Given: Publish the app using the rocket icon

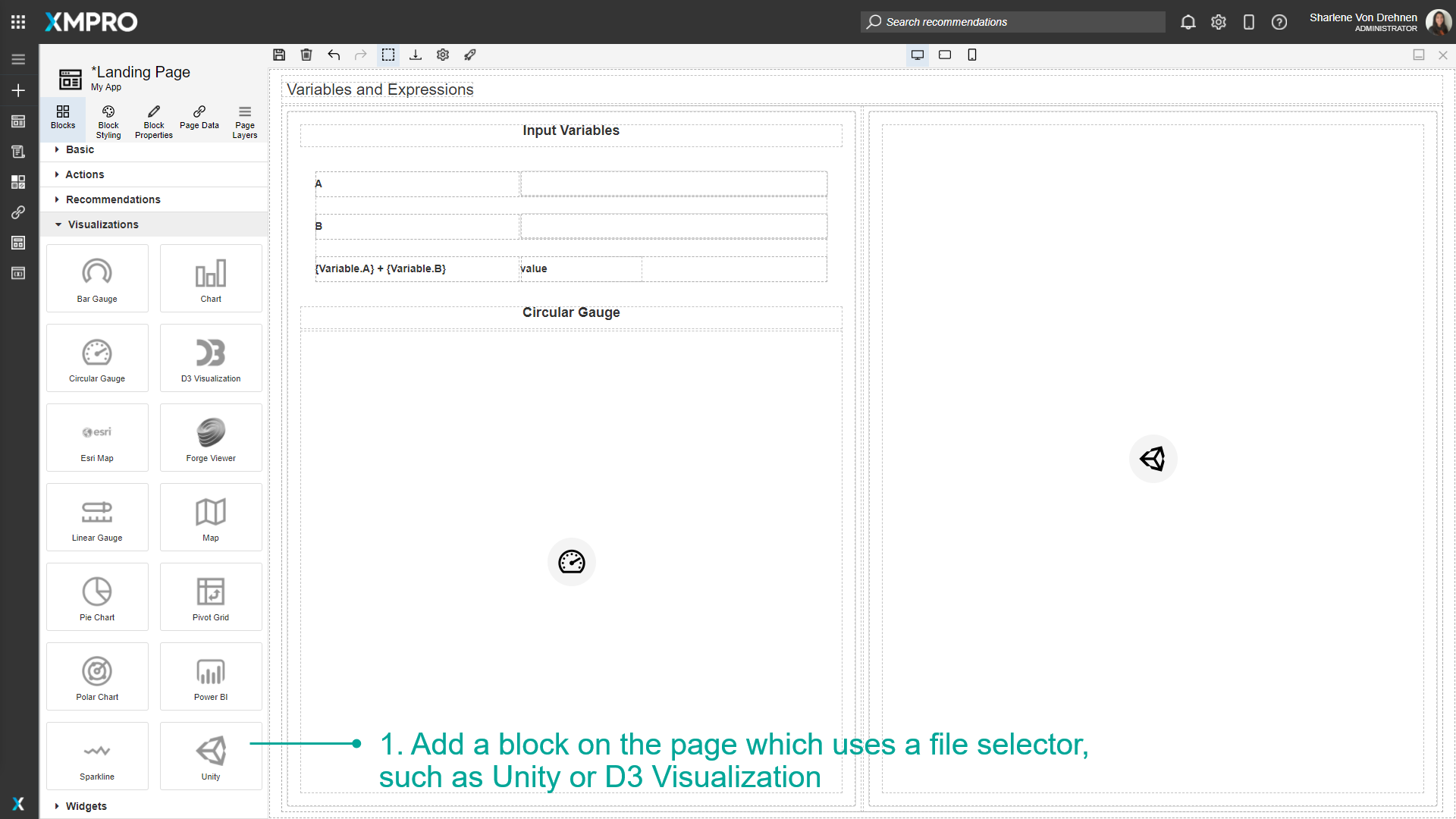Looking at the screenshot, I should coord(469,55).
